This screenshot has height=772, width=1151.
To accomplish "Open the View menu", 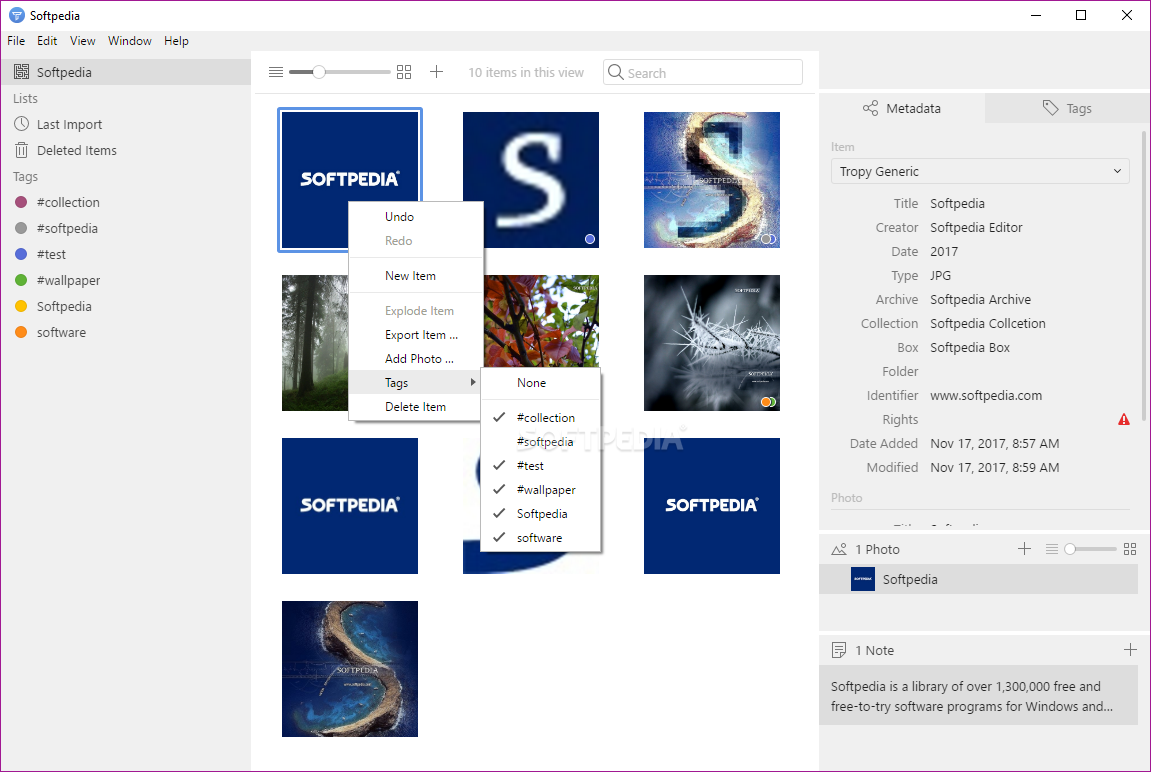I will 82,41.
